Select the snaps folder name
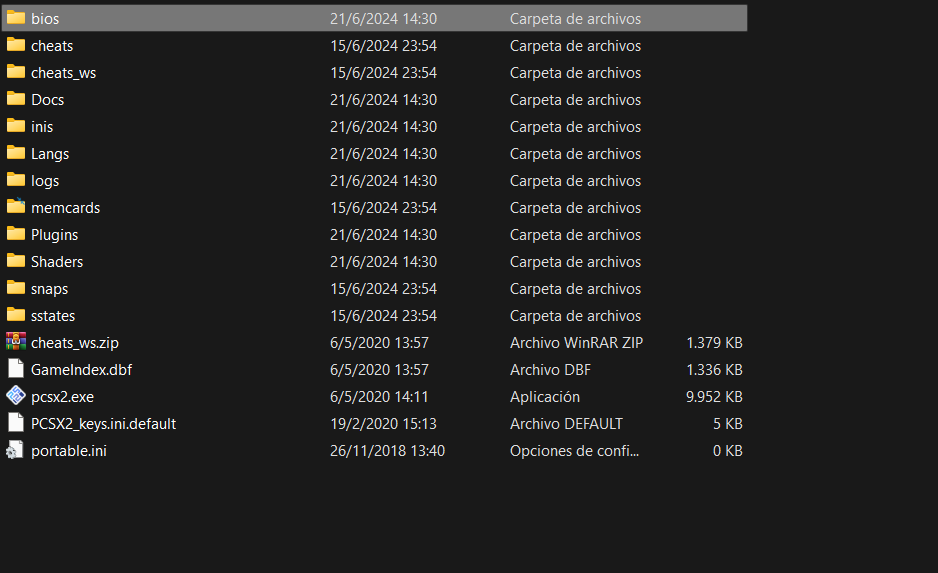The image size is (938, 573). point(50,289)
